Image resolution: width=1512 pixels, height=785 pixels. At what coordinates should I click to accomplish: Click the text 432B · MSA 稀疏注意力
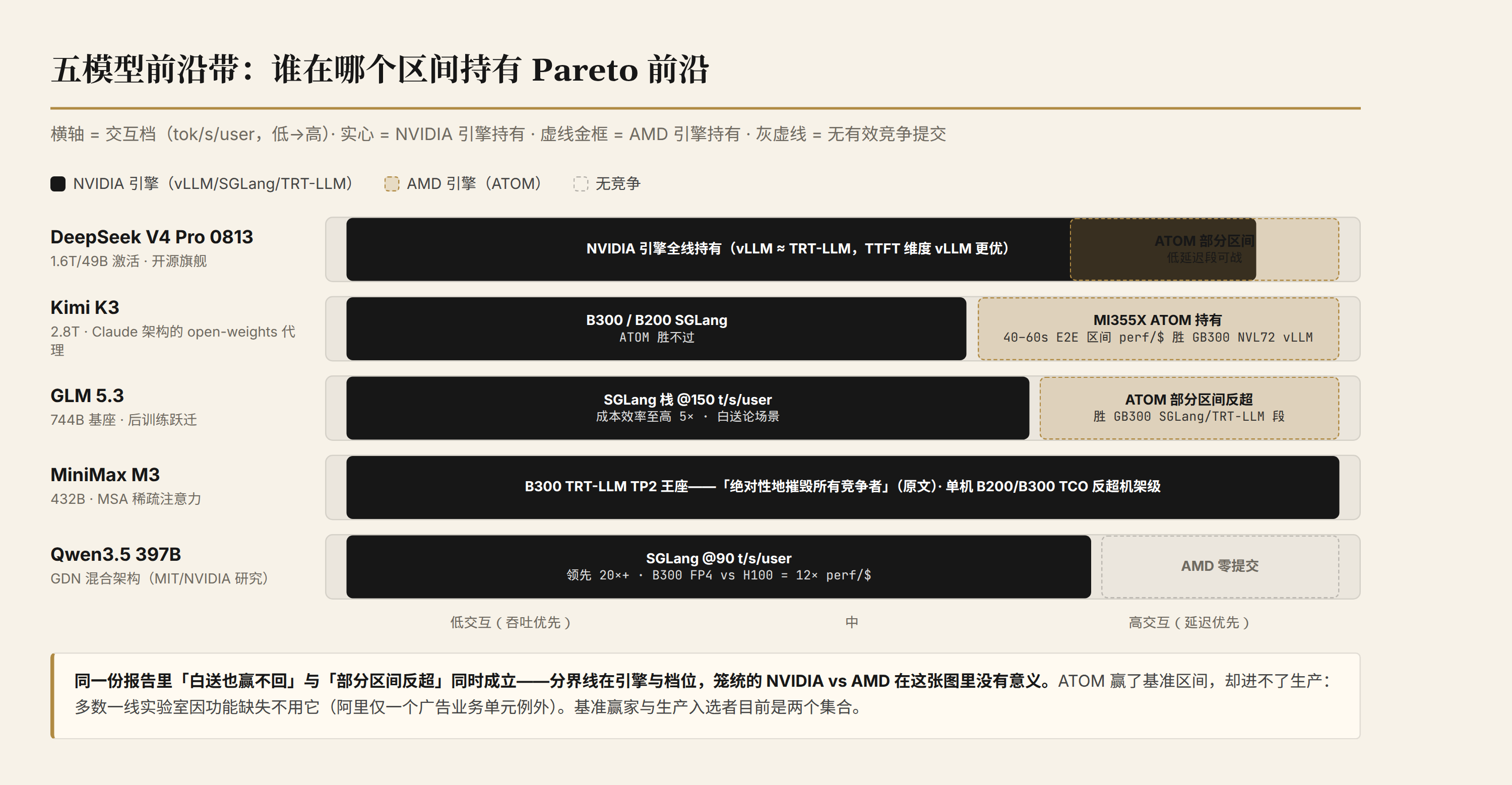pyautogui.click(x=125, y=499)
